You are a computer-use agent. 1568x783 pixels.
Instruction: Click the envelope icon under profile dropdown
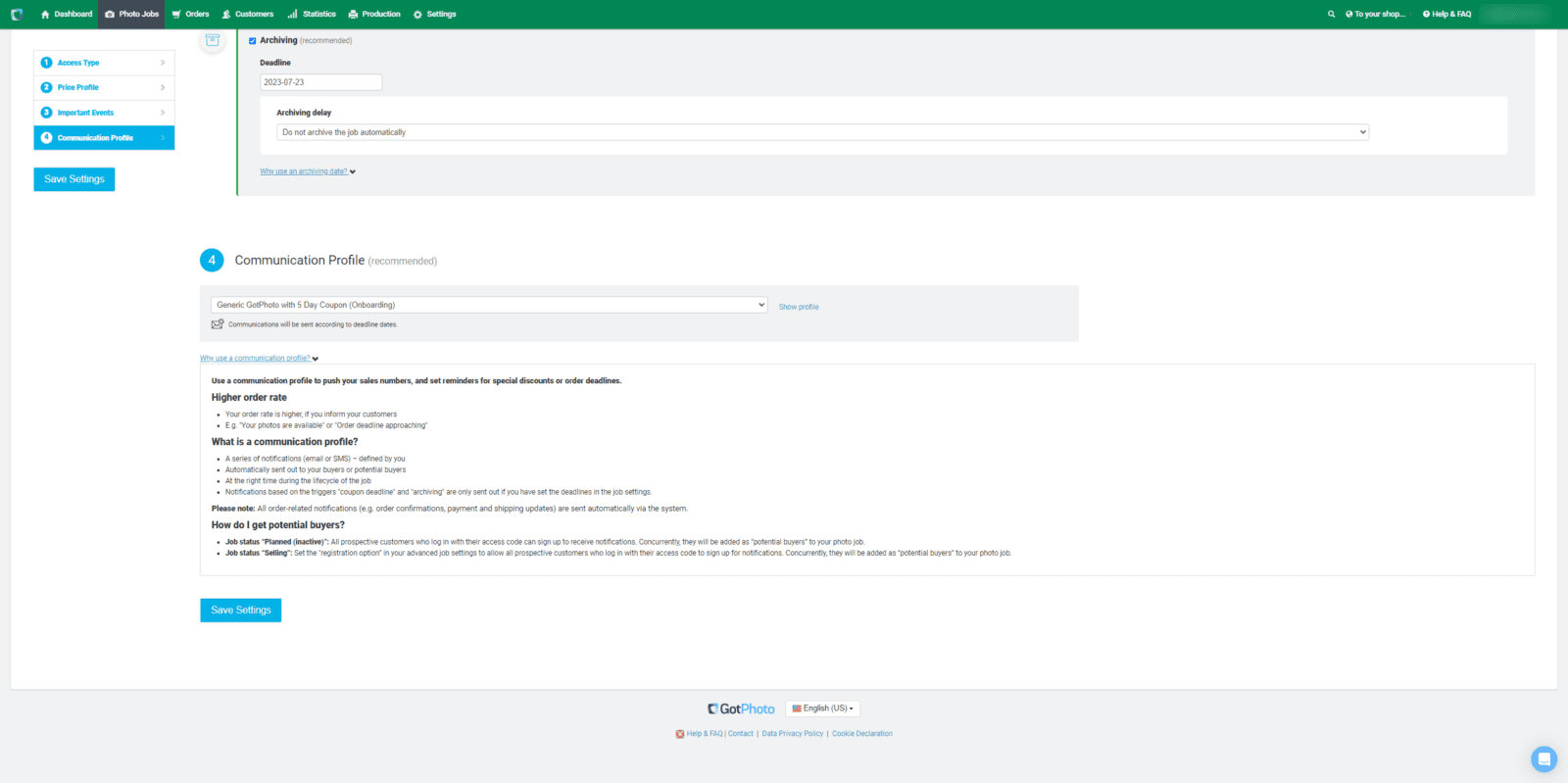[x=218, y=324]
